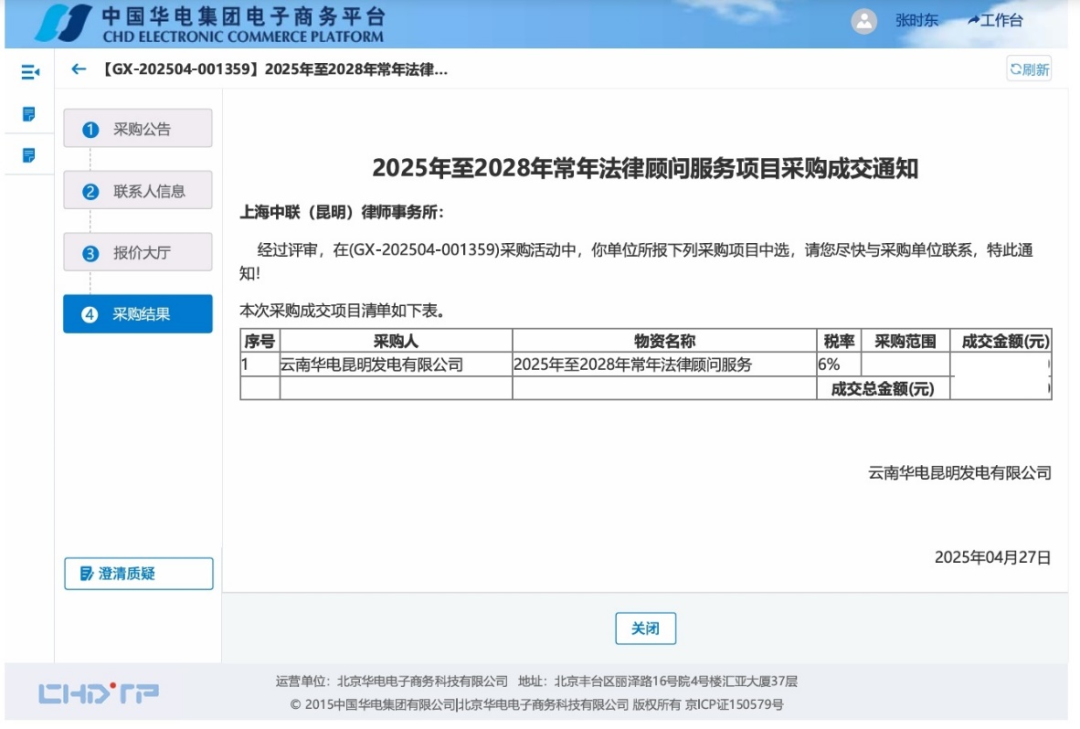Click the signature 云南华电昆明发电有限公司 below table
The height and width of the screenshot is (729, 1080).
point(959,473)
